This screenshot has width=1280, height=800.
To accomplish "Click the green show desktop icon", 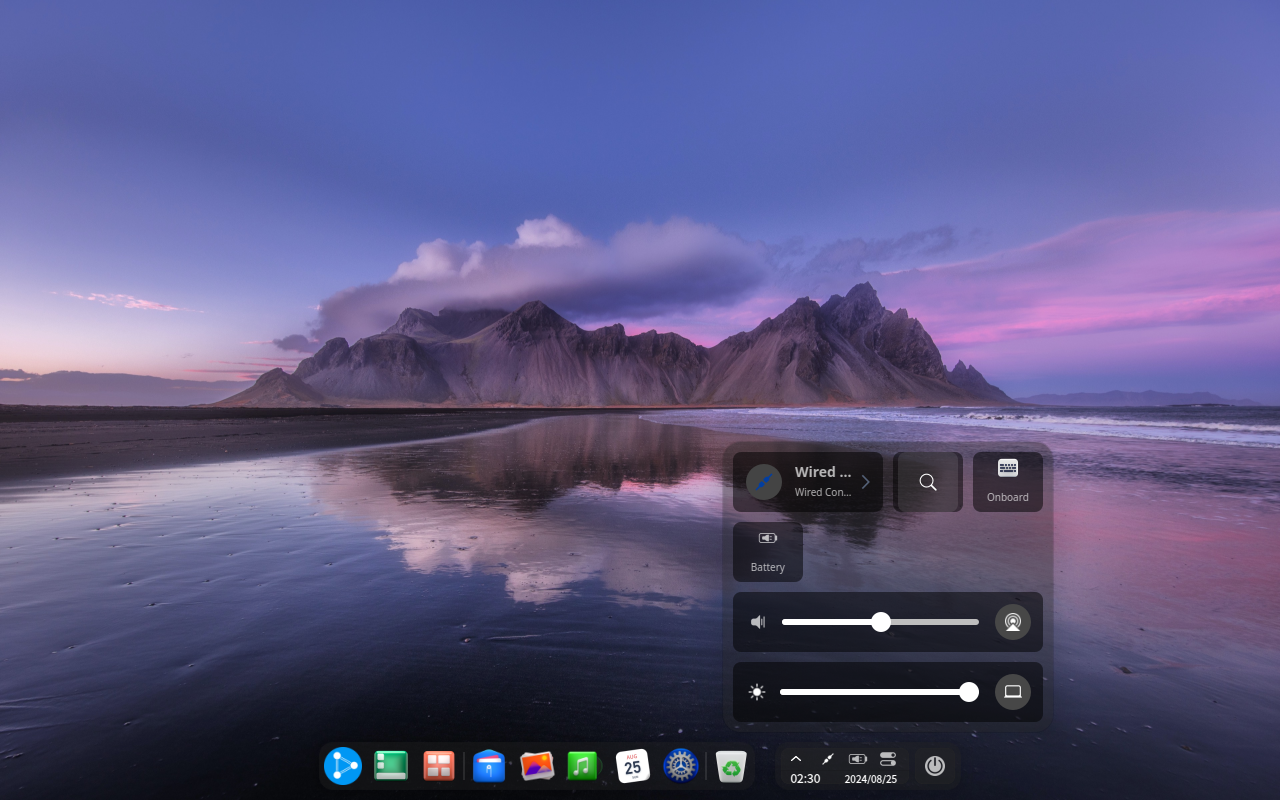I will [x=390, y=766].
